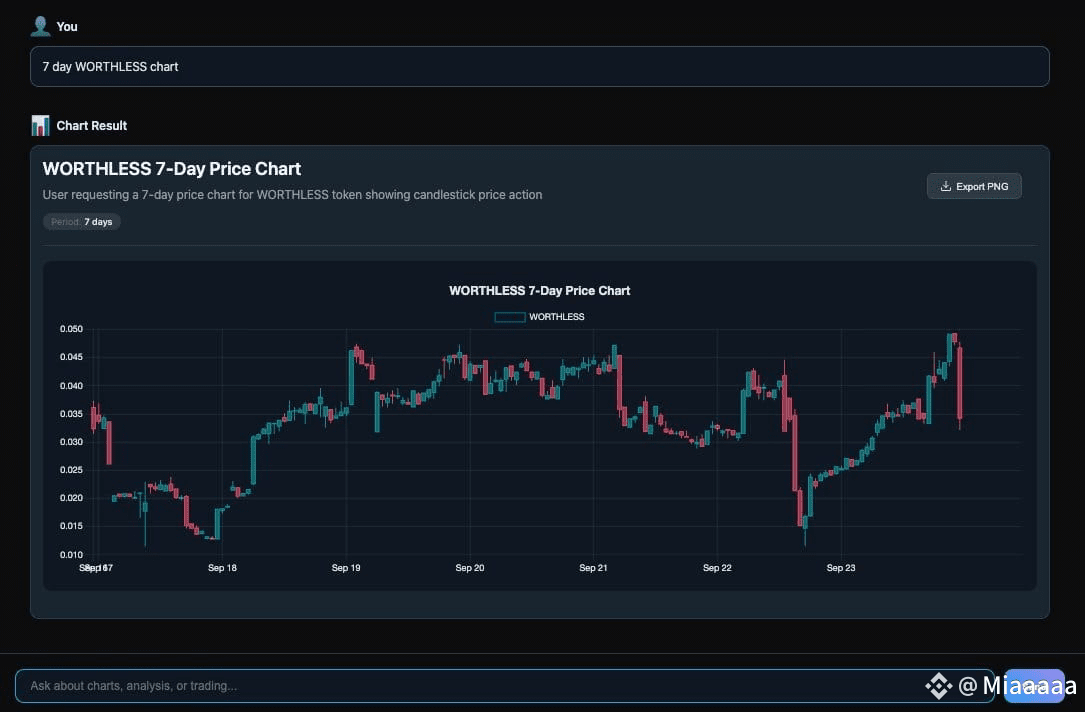Click the 0.040 price axis label
The height and width of the screenshot is (712, 1085).
point(71,385)
